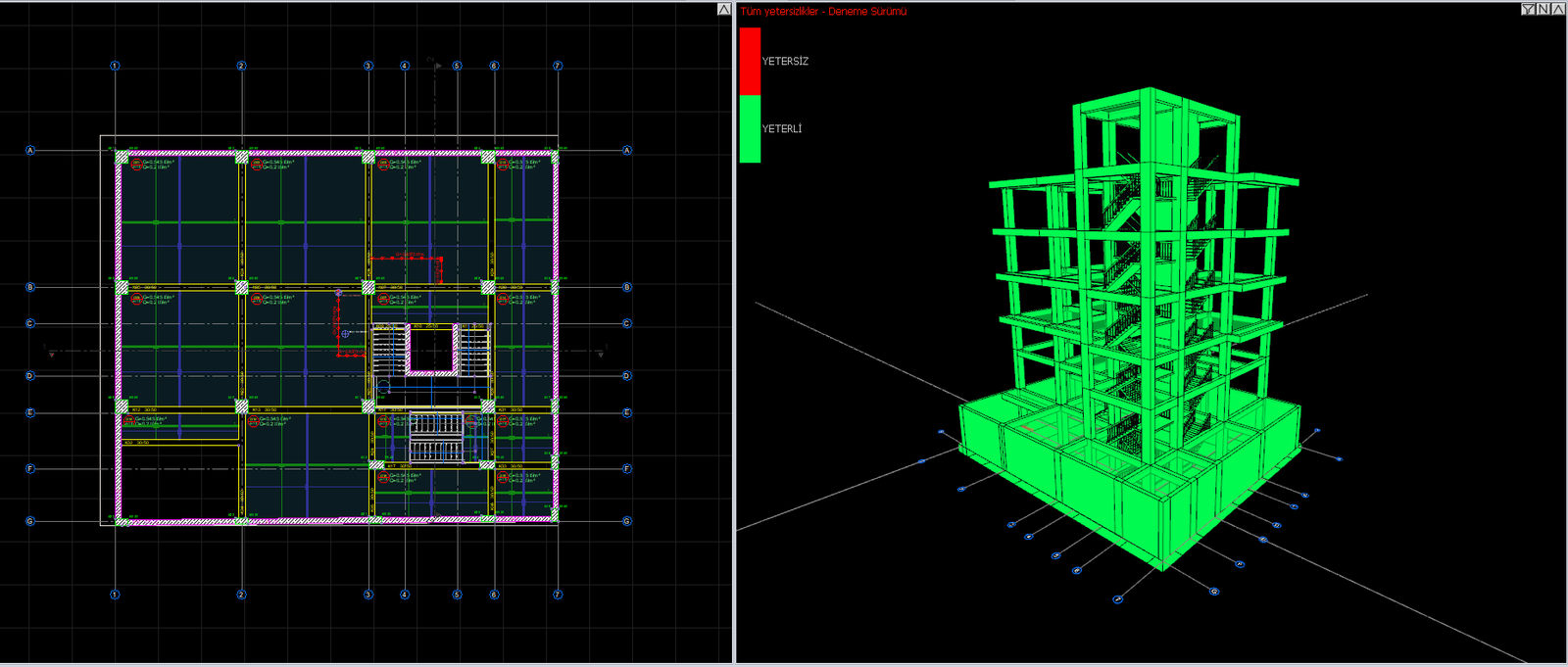Click the N button in 3D view header
Screen dimensions: 1568x667
1543,9
